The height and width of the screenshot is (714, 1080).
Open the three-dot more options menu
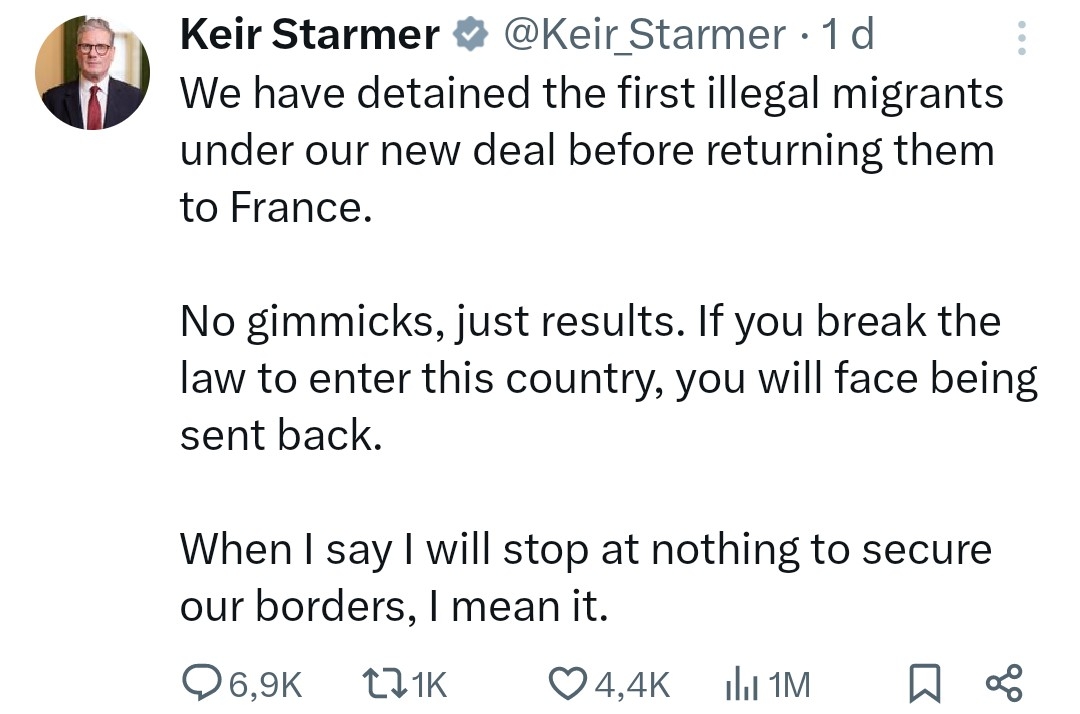(1021, 38)
